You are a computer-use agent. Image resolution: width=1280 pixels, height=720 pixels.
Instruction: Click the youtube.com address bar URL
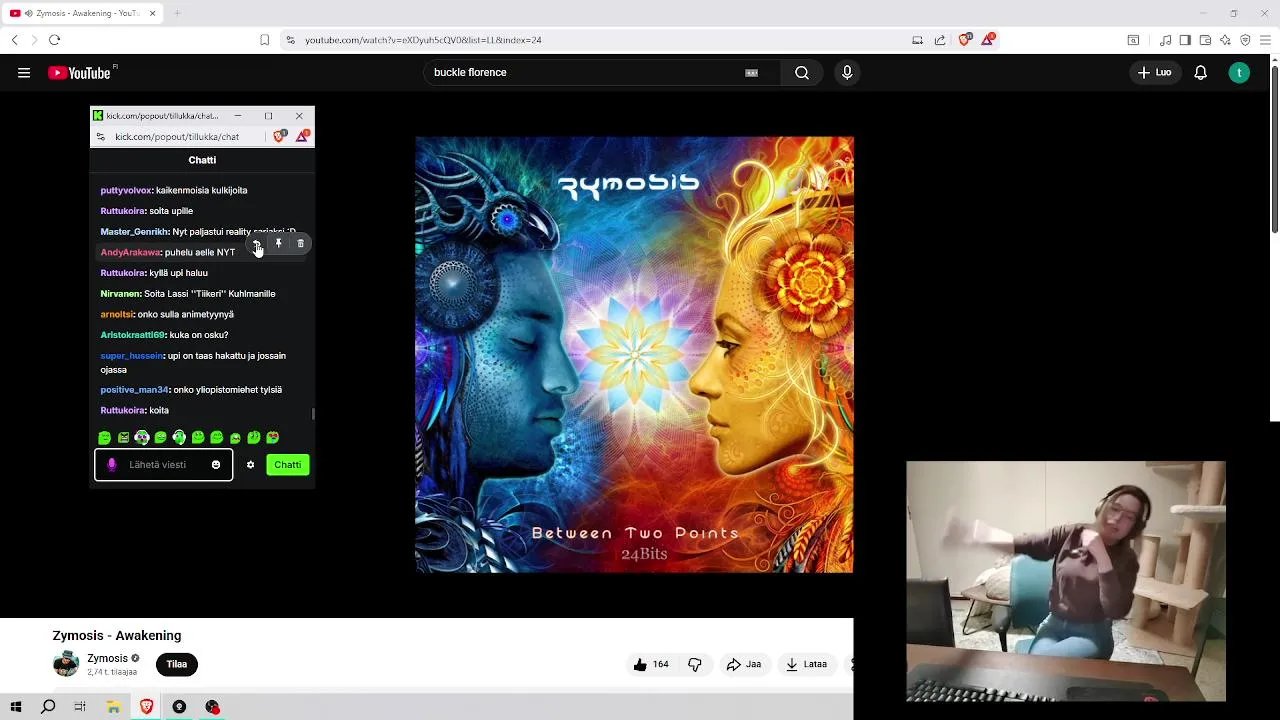click(423, 40)
